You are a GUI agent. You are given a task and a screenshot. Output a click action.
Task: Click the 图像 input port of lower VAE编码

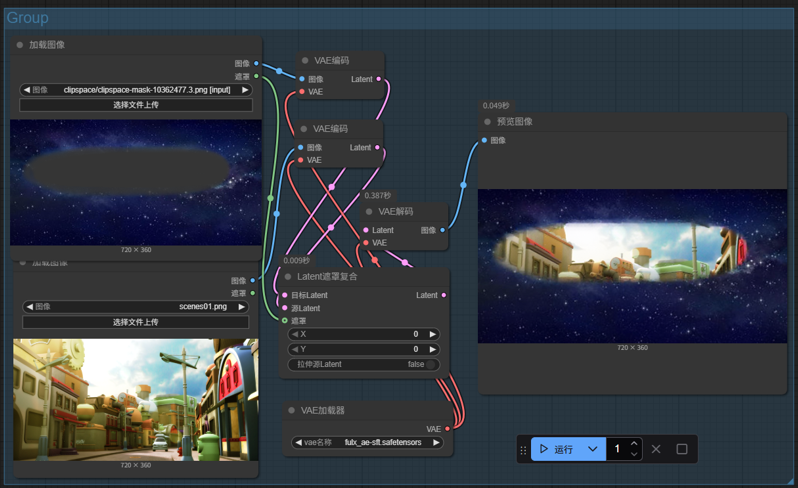[x=301, y=148]
